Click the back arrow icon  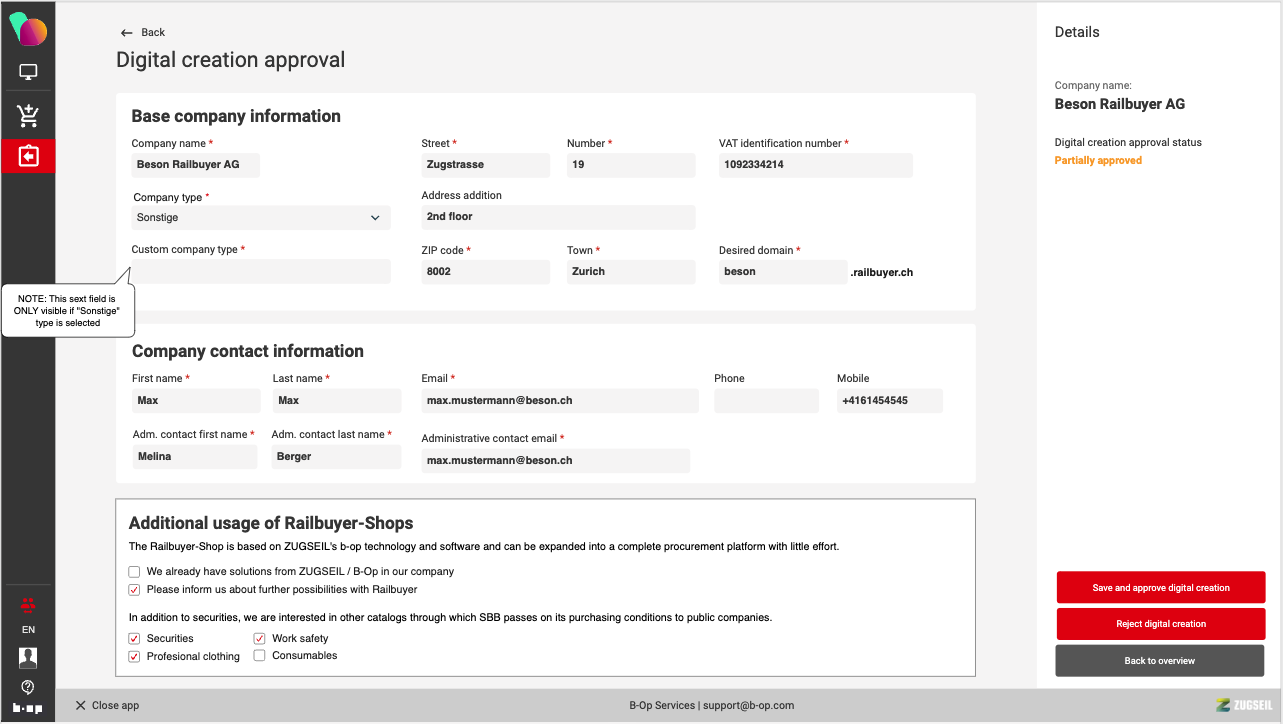click(126, 33)
